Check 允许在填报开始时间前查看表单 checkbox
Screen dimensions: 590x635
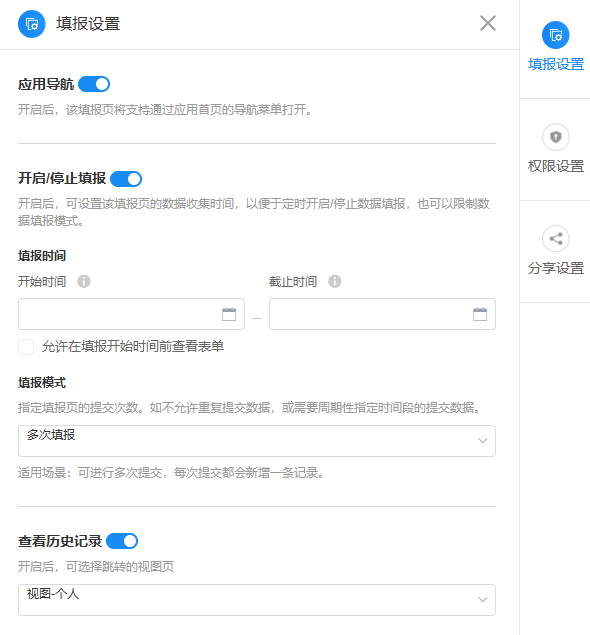[26, 347]
